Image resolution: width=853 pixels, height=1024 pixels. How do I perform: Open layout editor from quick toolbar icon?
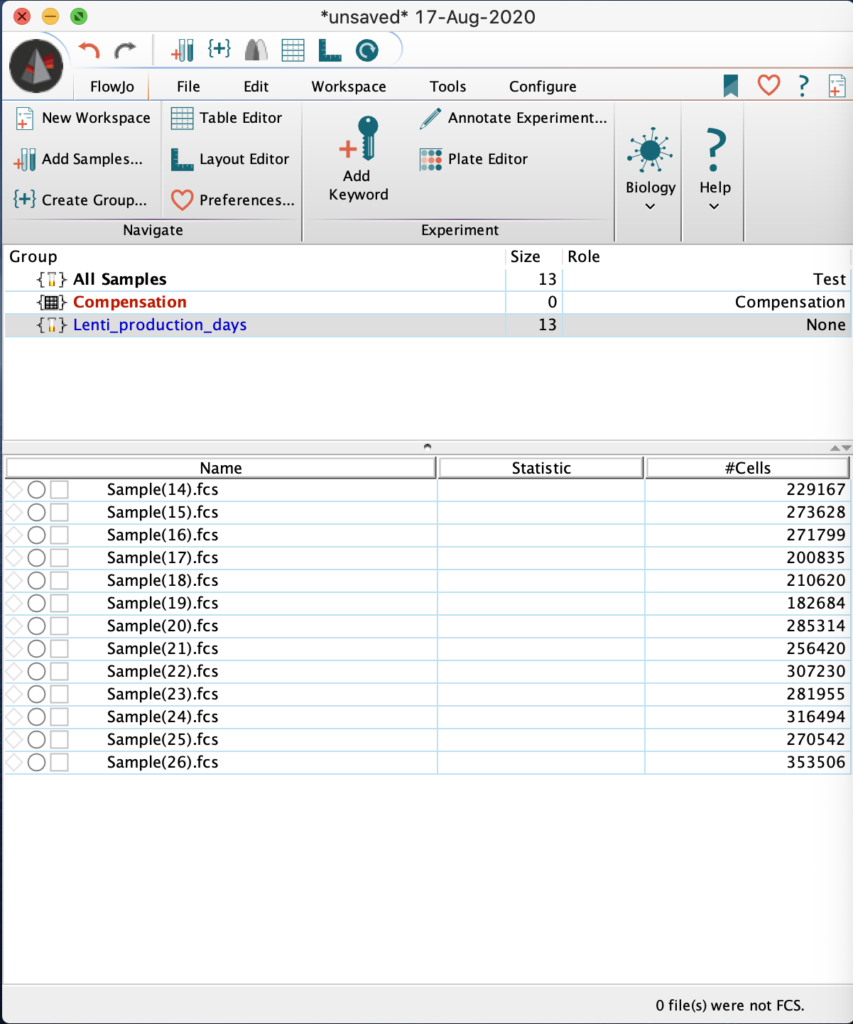tap(330, 50)
